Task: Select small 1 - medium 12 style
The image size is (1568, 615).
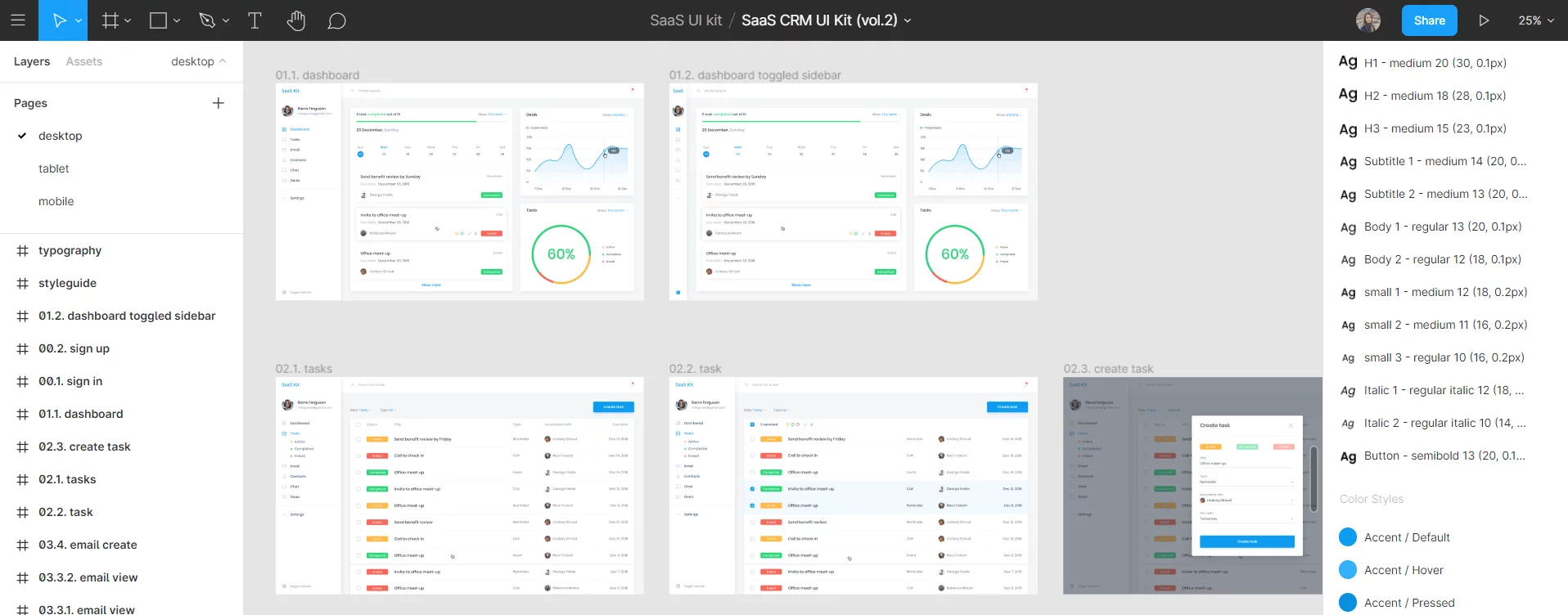Action: [x=1445, y=292]
